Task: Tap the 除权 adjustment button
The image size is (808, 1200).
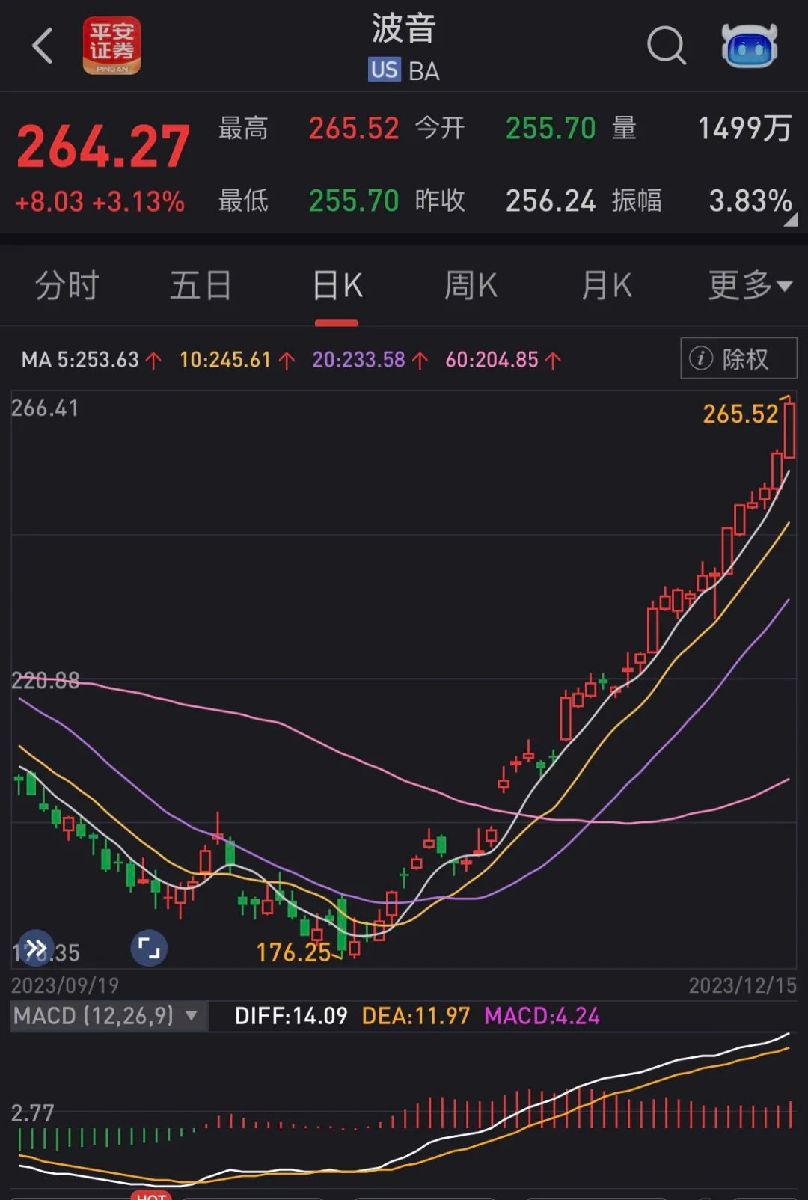Action: (739, 359)
